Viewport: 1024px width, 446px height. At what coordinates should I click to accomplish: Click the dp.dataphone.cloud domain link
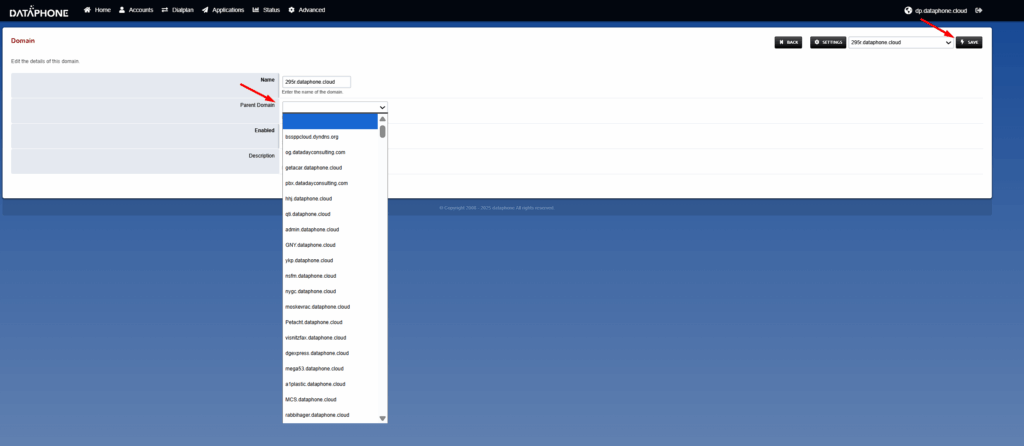(940, 10)
